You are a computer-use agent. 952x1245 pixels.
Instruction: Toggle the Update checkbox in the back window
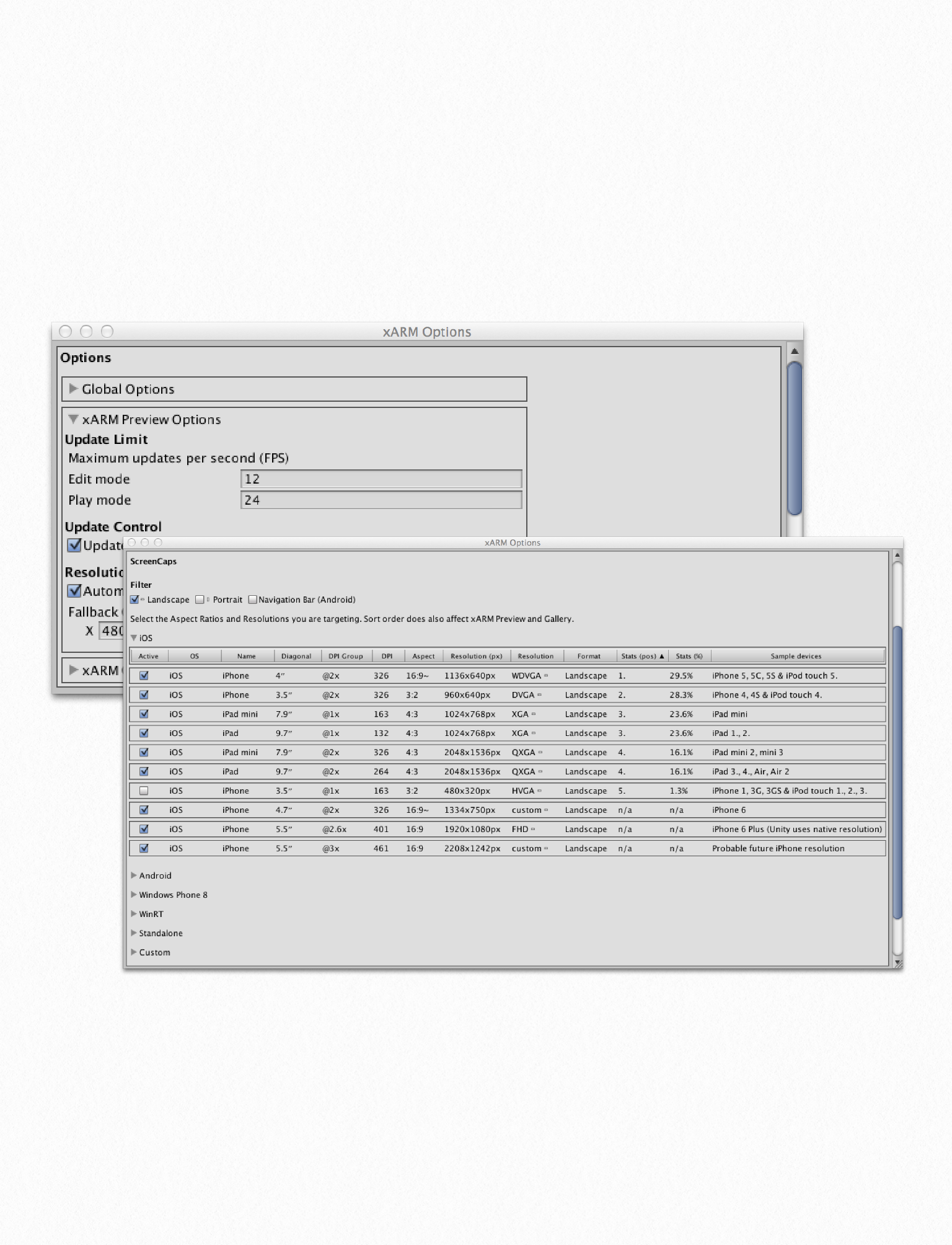[74, 545]
